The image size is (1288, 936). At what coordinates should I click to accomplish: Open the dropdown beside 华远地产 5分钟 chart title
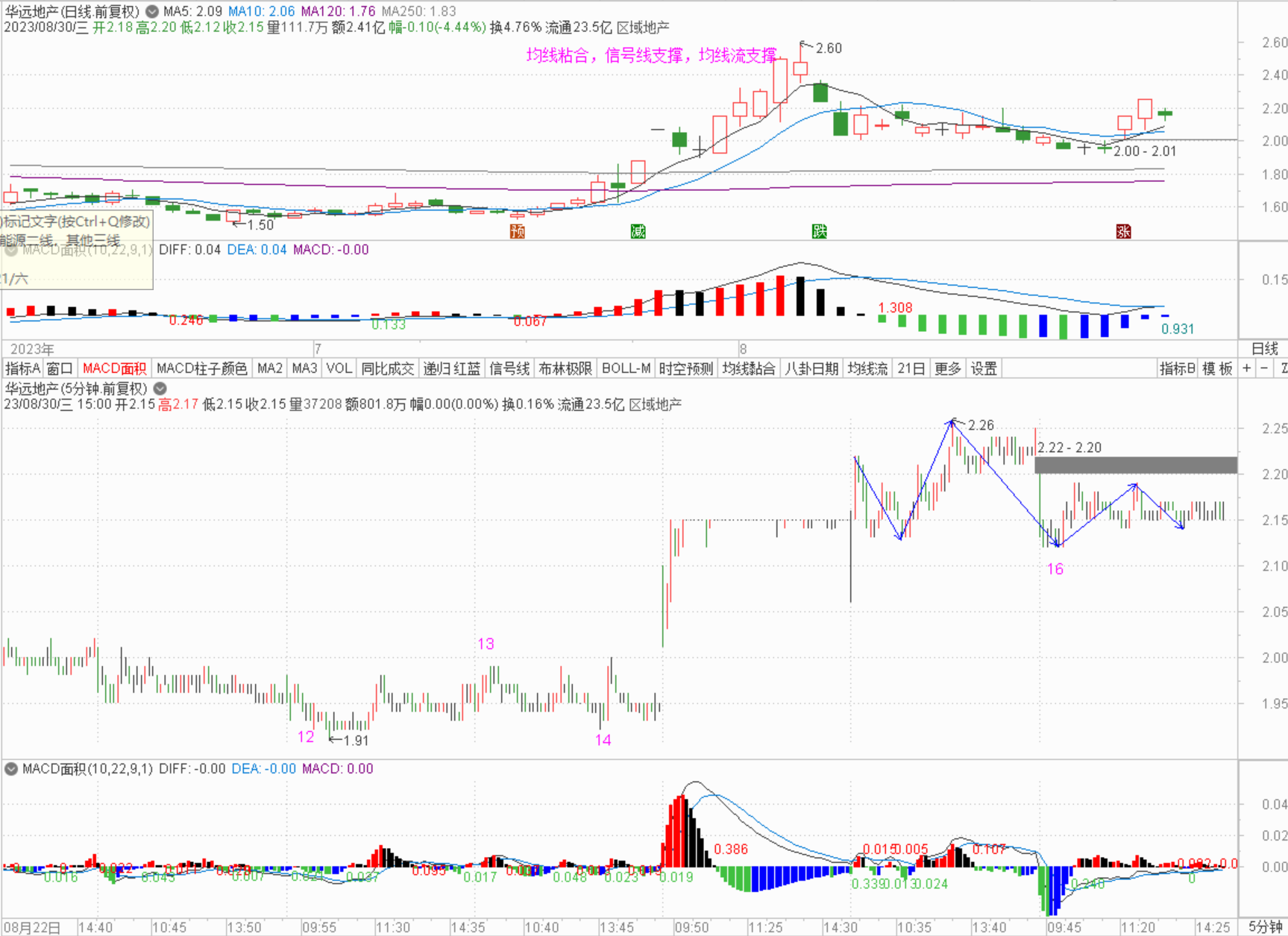160,389
